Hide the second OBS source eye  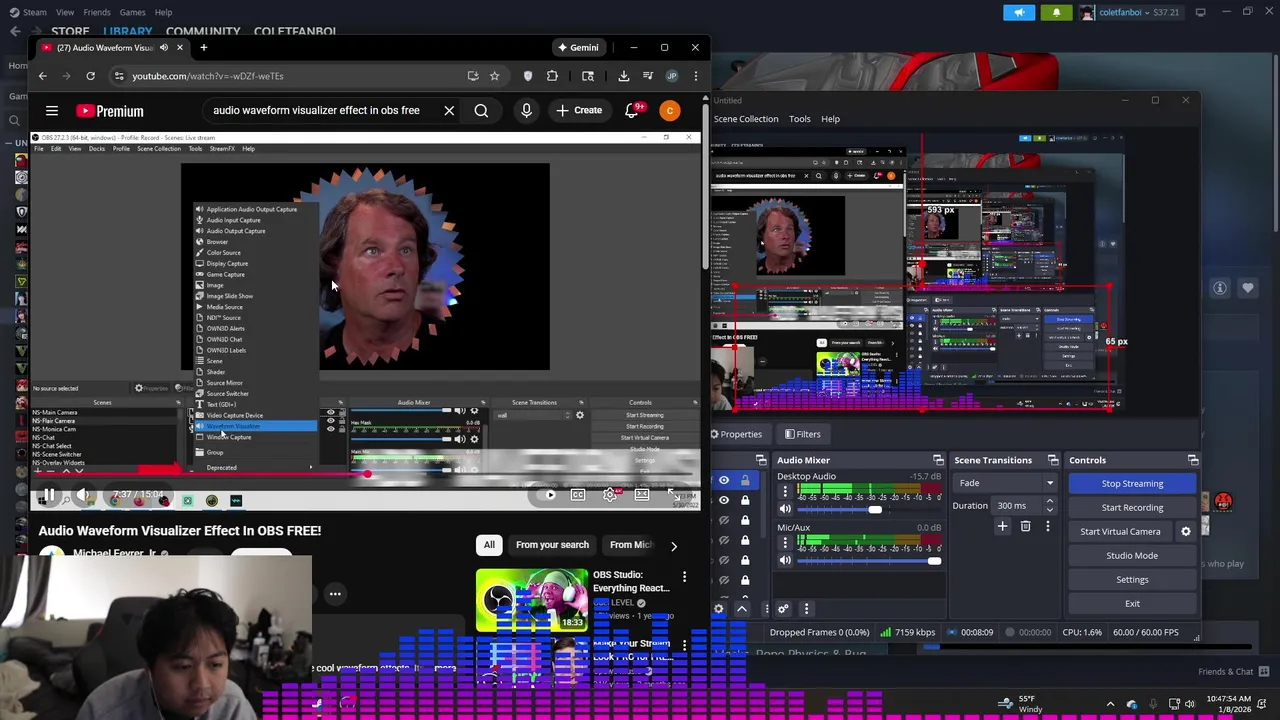point(724,500)
